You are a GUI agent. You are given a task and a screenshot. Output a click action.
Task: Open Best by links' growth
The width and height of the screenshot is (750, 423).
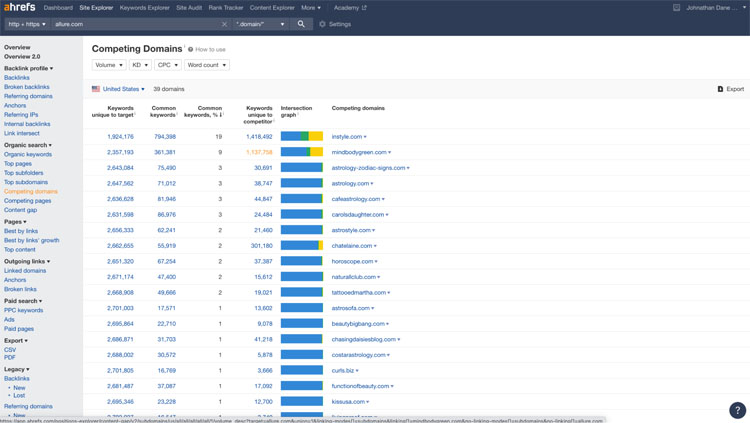click(32, 240)
